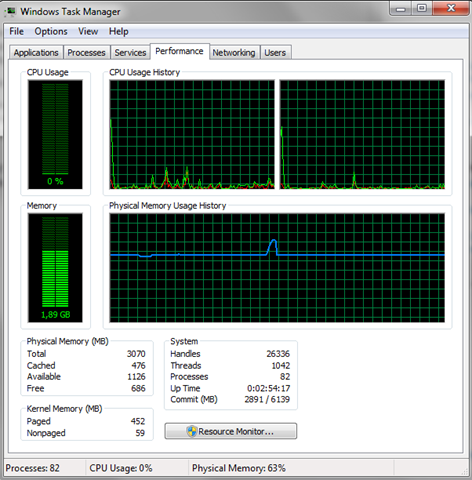Open the Help menu
Screen dimensions: 472x480
(x=118, y=31)
